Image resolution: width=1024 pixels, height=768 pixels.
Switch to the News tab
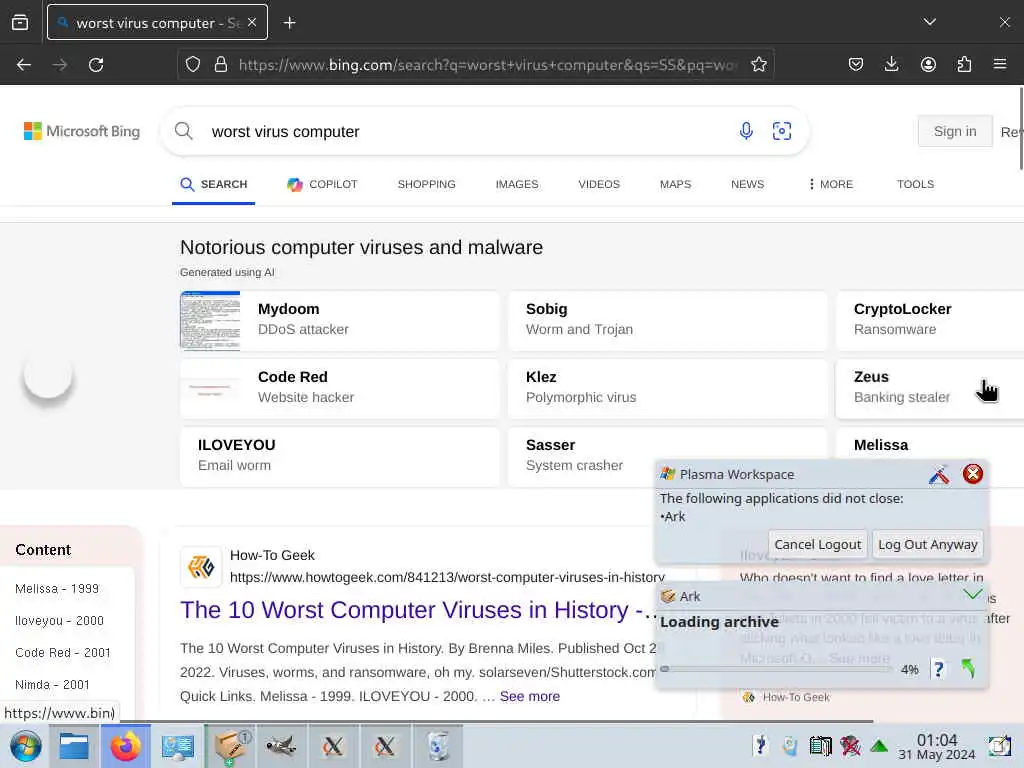[747, 185]
